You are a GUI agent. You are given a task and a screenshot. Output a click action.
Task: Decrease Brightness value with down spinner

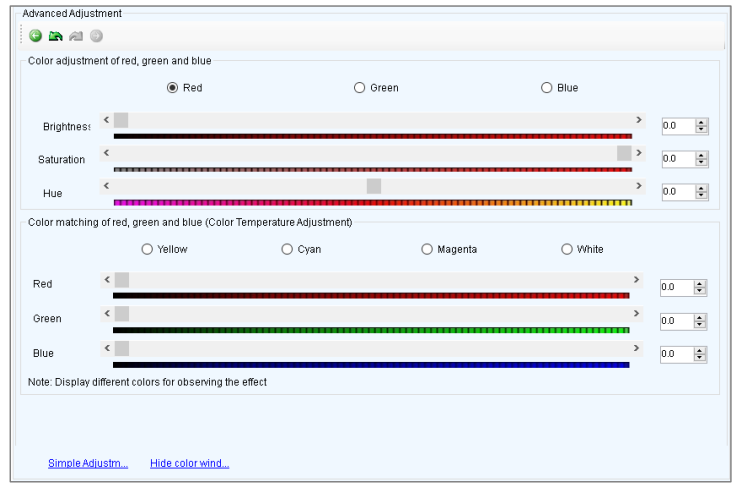click(701, 129)
